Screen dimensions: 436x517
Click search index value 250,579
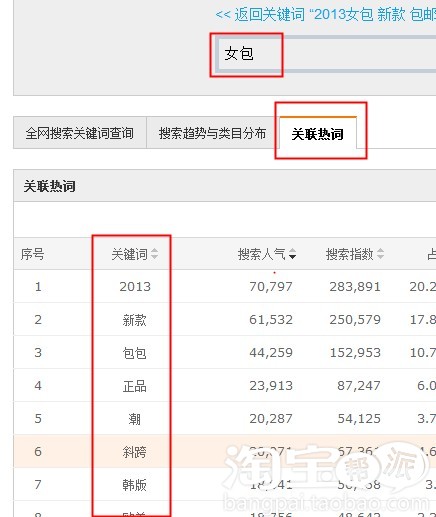(355, 320)
